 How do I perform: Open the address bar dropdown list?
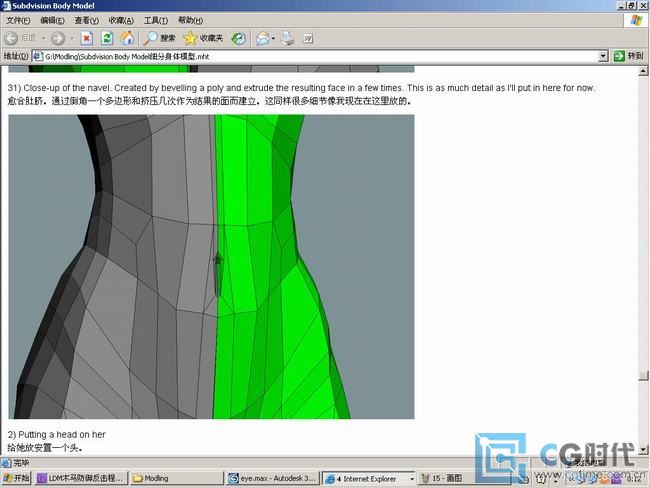coord(603,56)
